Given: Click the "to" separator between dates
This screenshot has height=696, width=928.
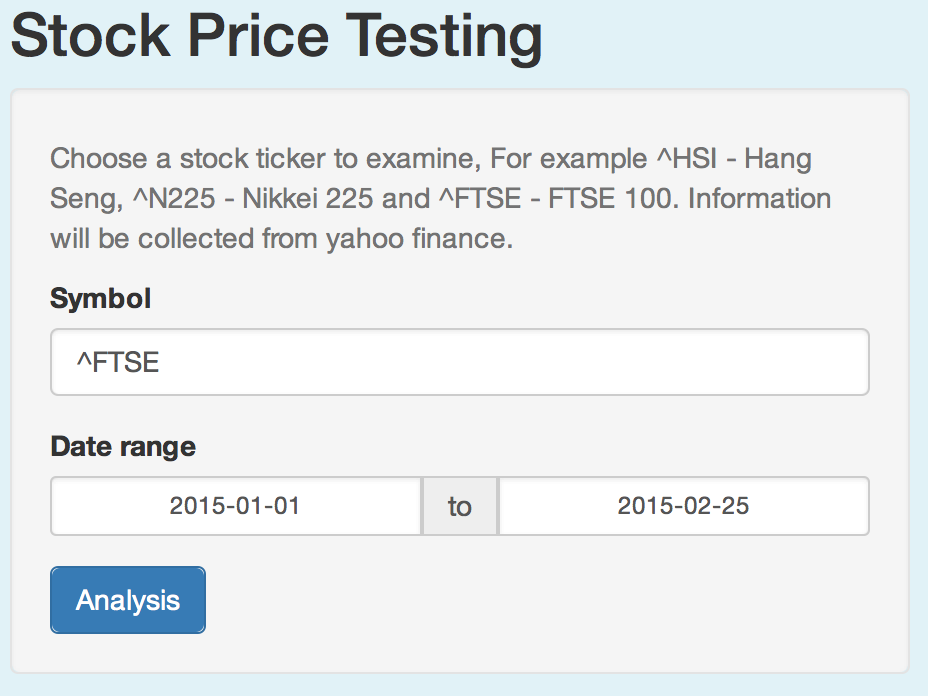Looking at the screenshot, I should tap(459, 506).
